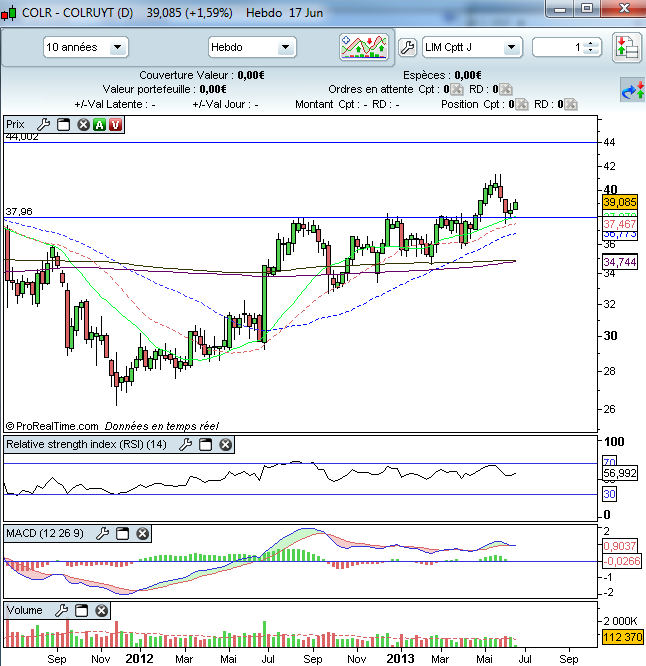Image resolution: width=646 pixels, height=666 pixels.
Task: Open the Hebdo timeframe dropdown
Action: (x=252, y=47)
